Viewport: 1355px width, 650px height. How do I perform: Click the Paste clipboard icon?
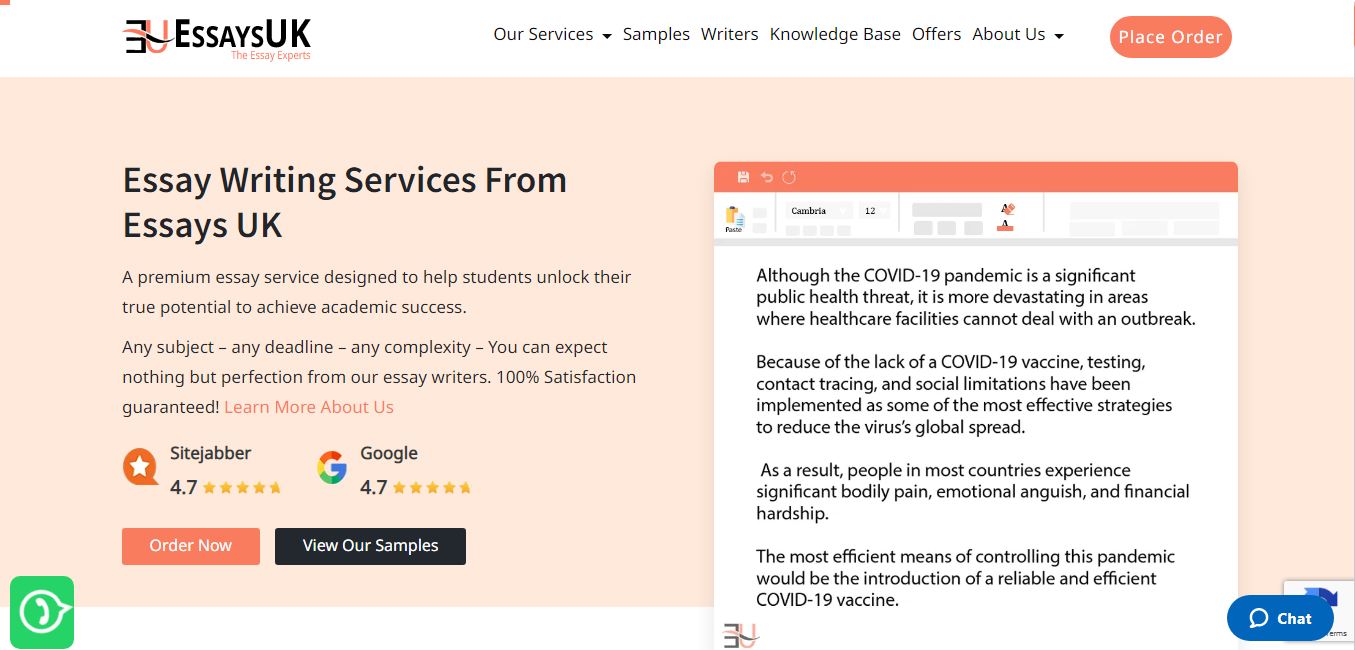(734, 217)
